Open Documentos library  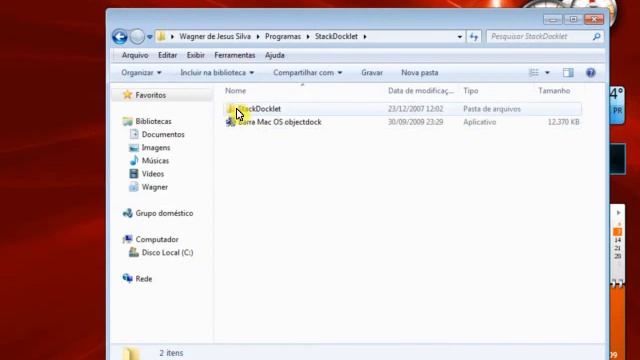click(x=163, y=134)
